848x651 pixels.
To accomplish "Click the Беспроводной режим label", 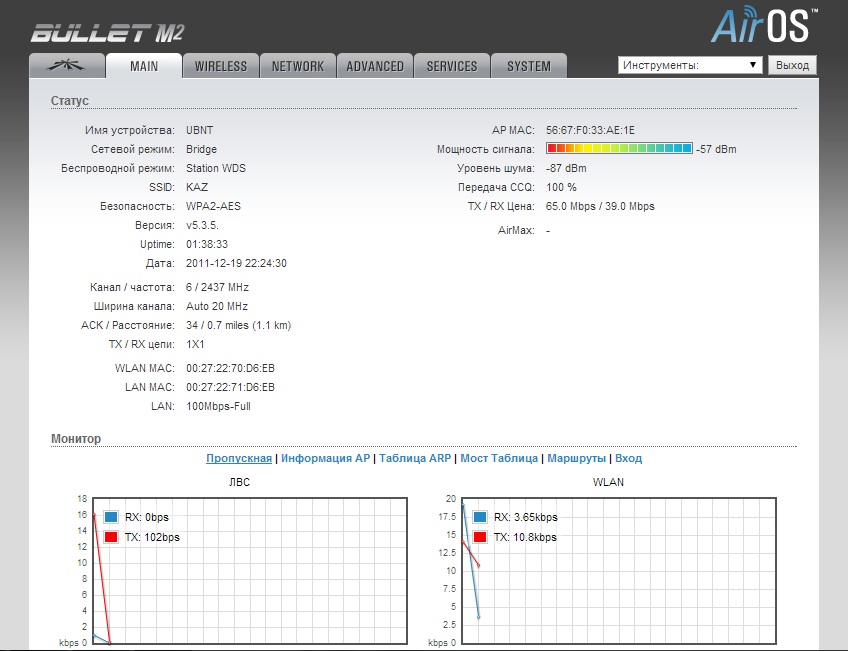I will click(x=118, y=168).
